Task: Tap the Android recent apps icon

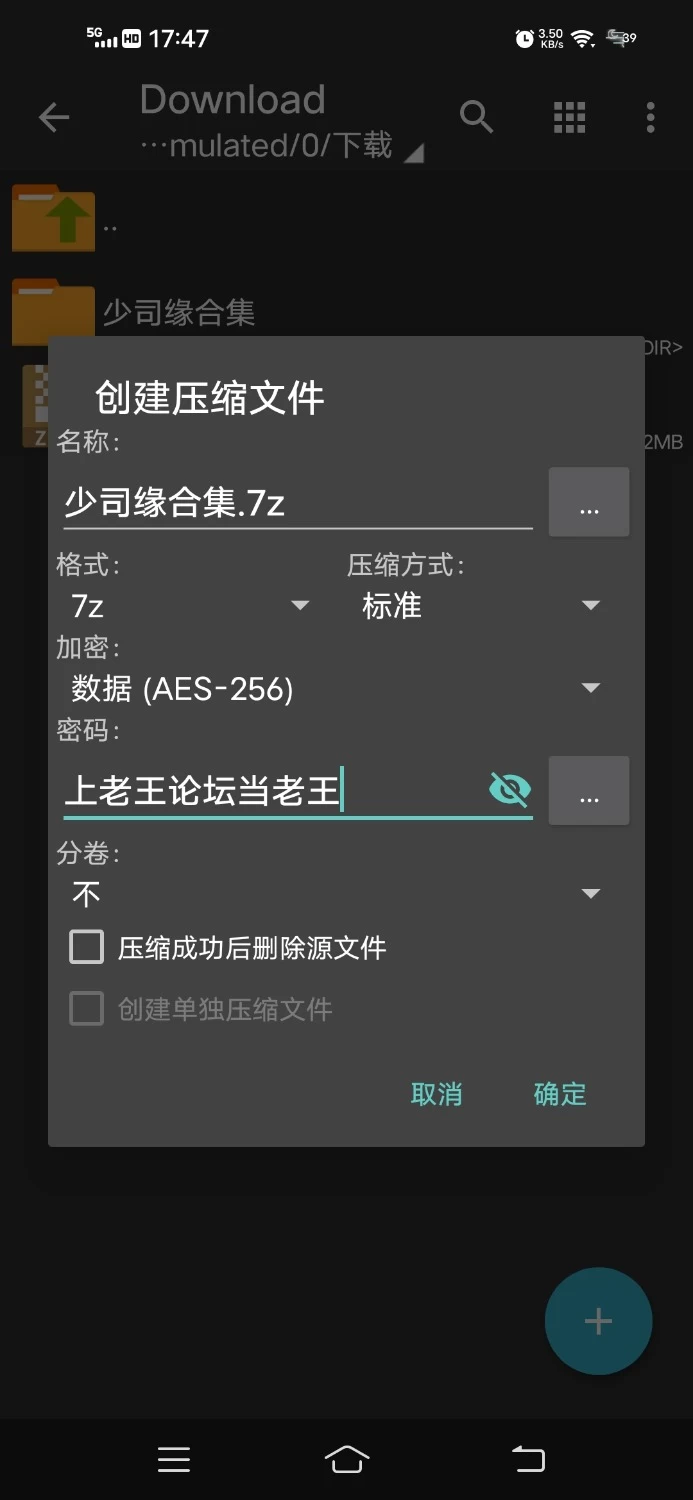Action: [174, 1460]
